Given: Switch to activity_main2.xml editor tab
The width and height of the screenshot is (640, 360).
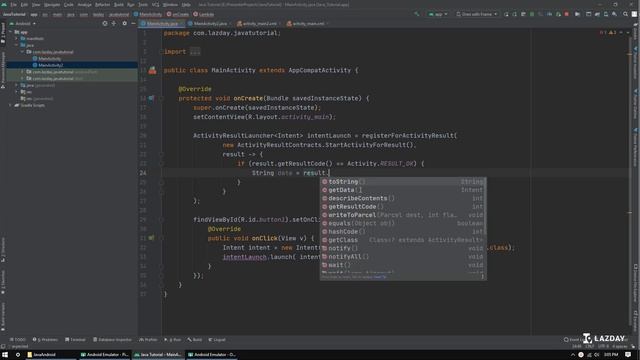Looking at the screenshot, I should [259, 24].
